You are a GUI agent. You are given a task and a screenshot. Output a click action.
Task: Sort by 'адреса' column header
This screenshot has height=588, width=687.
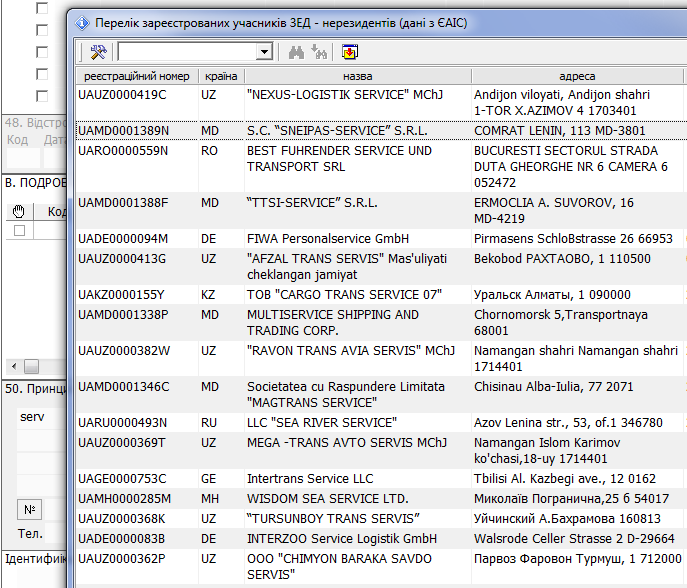(577, 76)
